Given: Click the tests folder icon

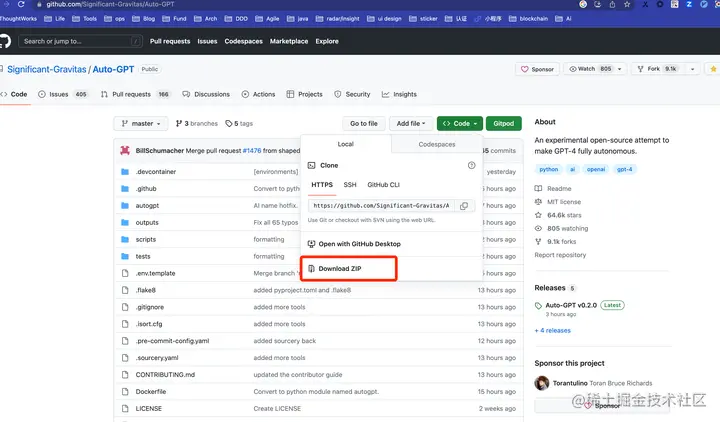Looking at the screenshot, I should tap(125, 256).
